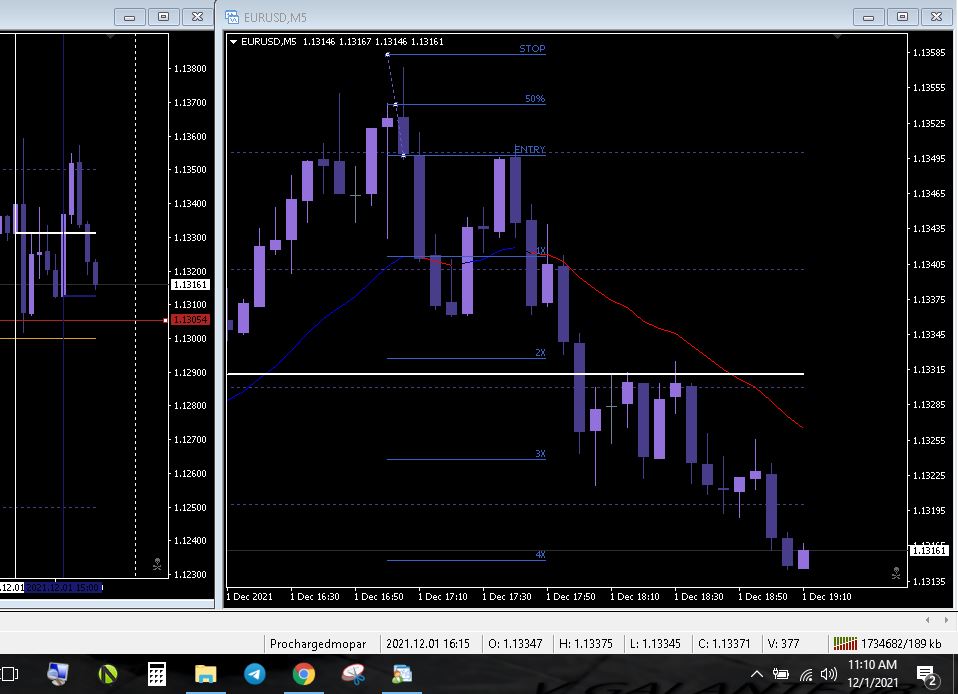This screenshot has width=958, height=694.
Task: Click the skull icon in the left chart
Action: (x=157, y=564)
